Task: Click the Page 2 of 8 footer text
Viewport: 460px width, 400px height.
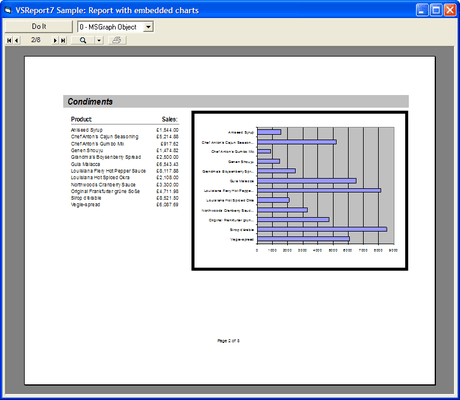Action: point(228,341)
